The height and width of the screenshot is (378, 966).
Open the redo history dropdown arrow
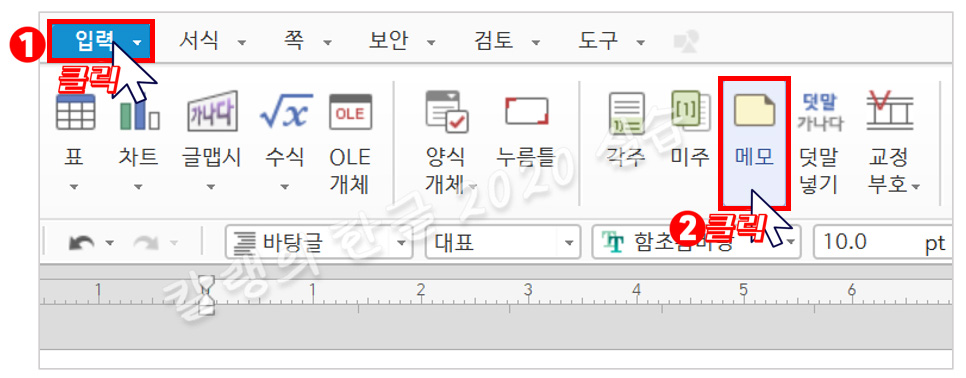(173, 244)
